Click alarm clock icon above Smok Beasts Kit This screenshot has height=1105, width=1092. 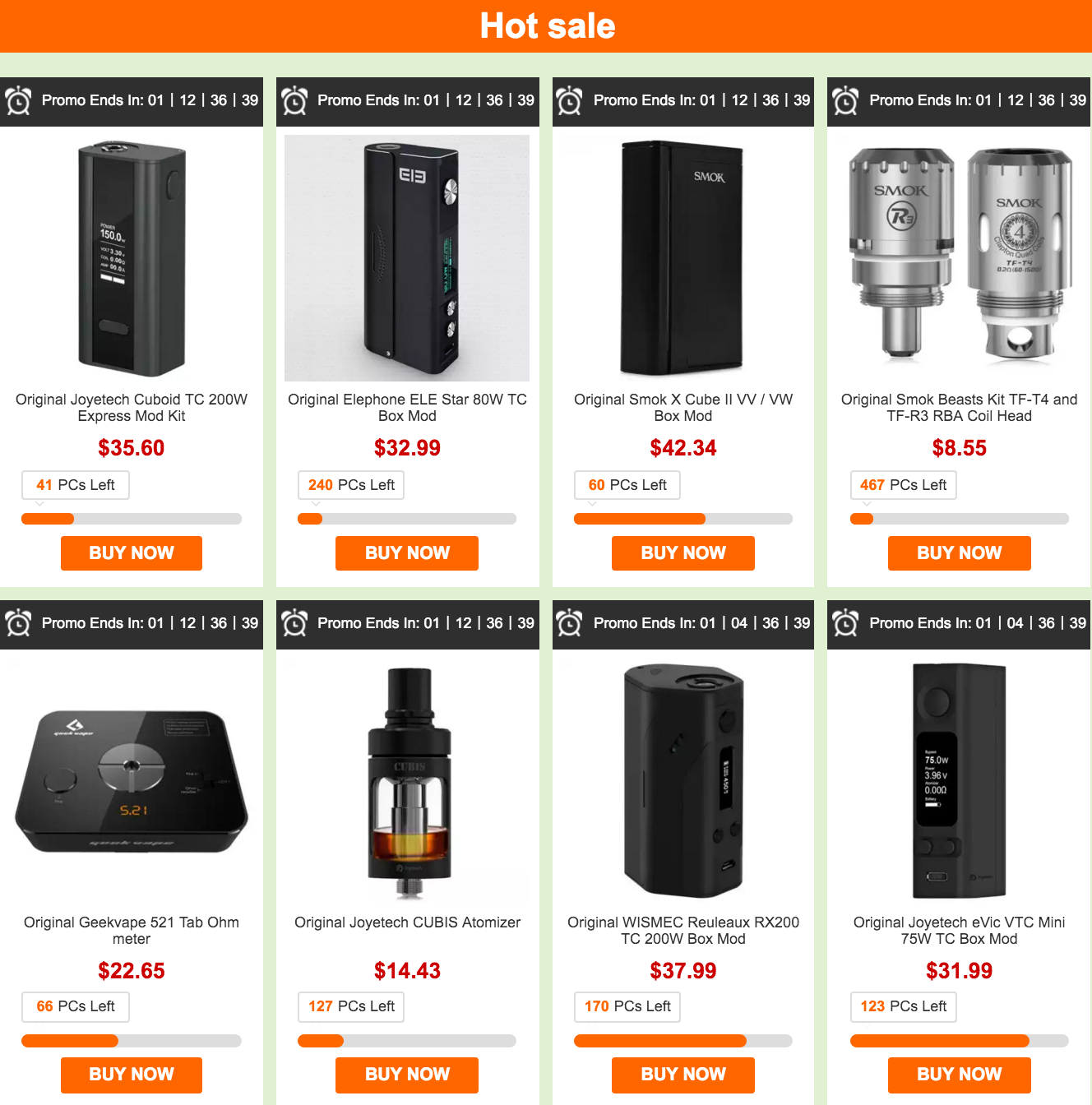point(845,100)
